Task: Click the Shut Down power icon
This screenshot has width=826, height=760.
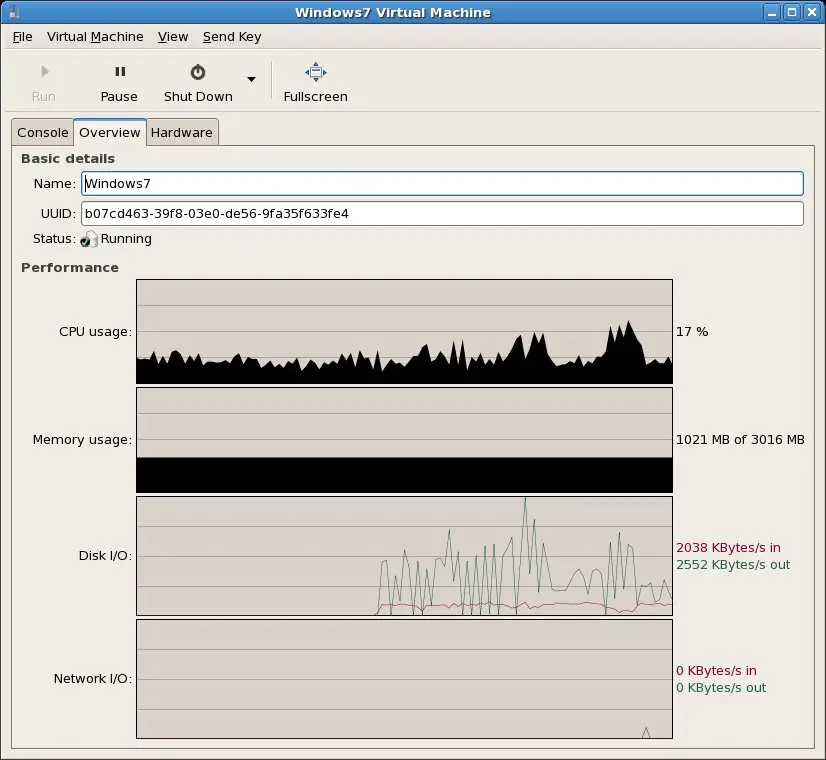Action: [x=198, y=72]
